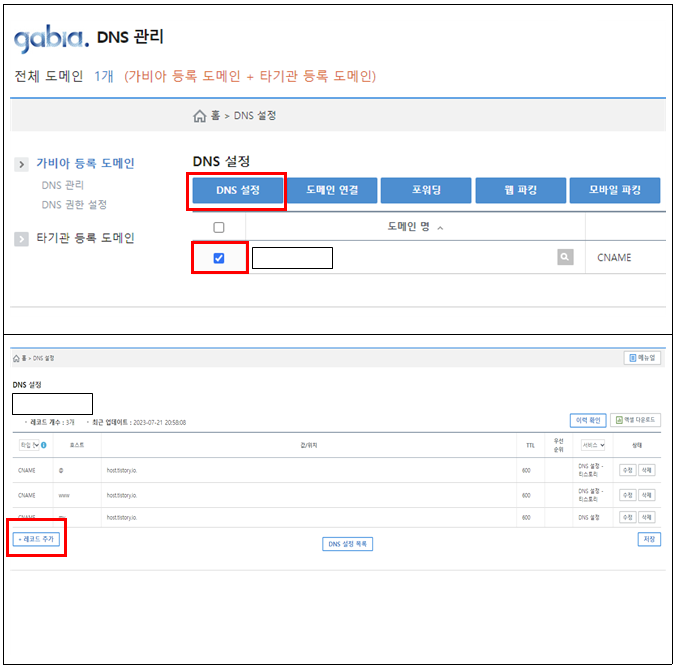The width and height of the screenshot is (674, 668).
Task: Uncheck the checked domain row checkbox
Action: (219, 258)
